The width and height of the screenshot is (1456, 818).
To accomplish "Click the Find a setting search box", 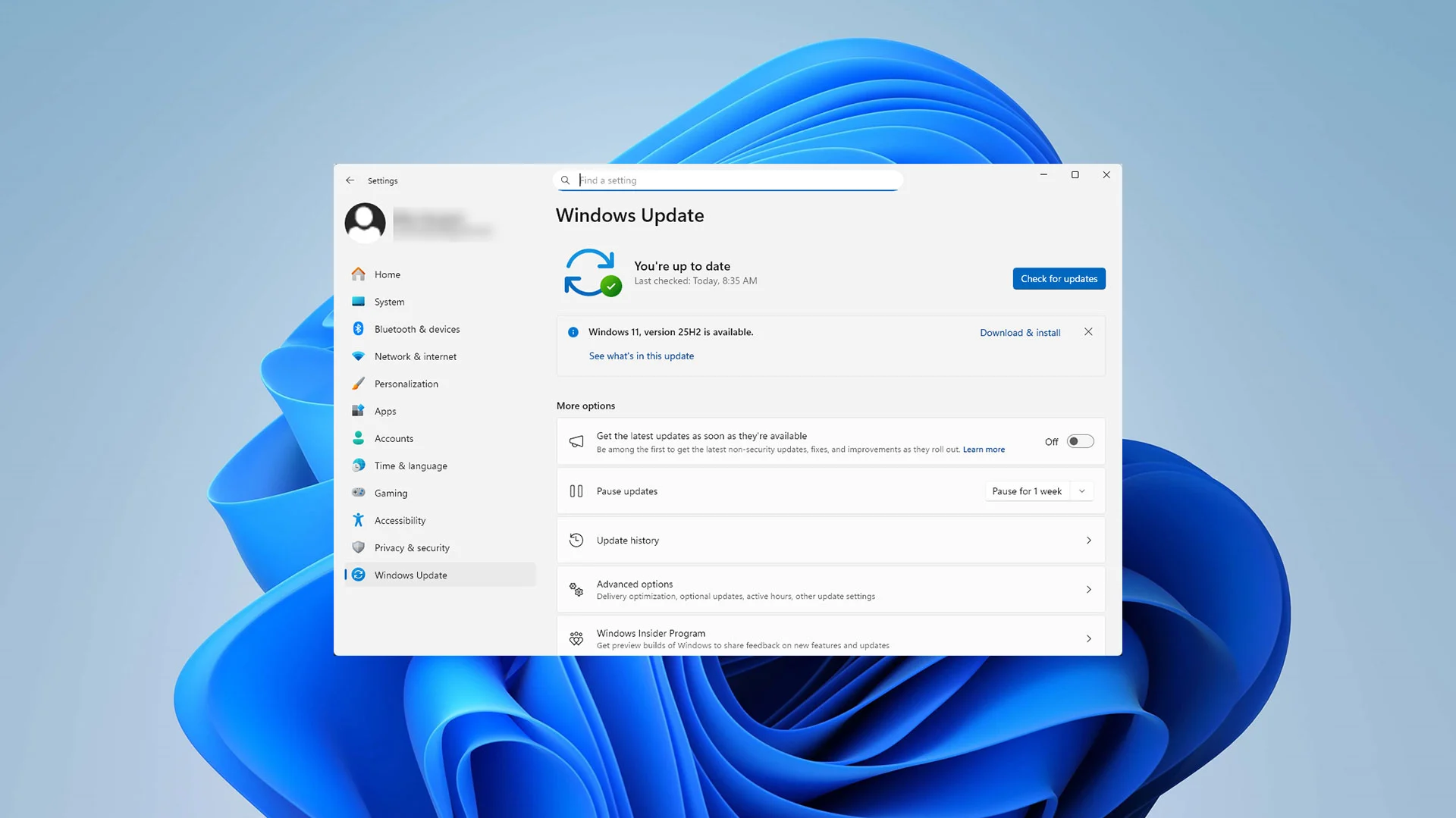I will click(x=728, y=180).
